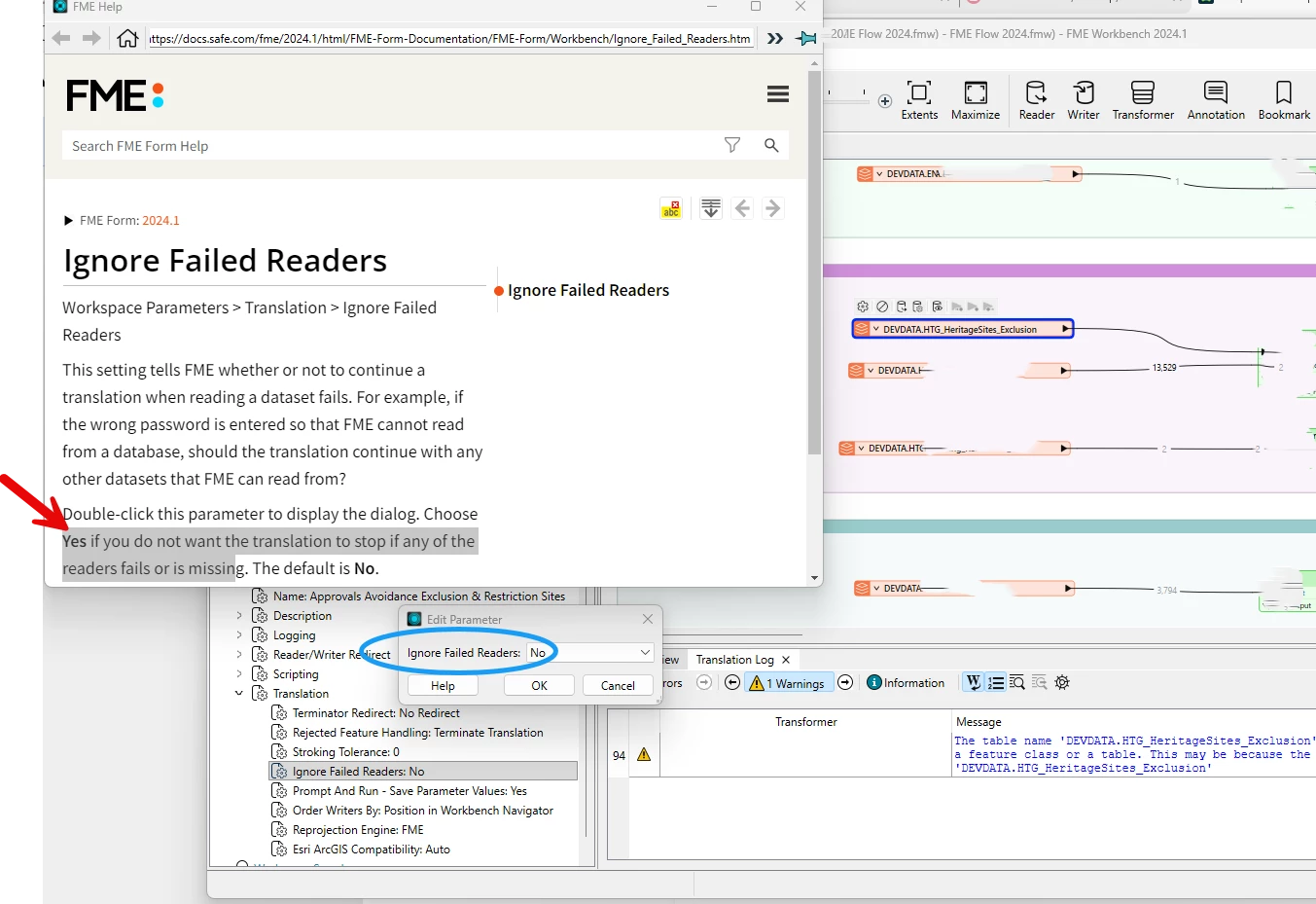
Task: Click the Expand All icon in help
Action: tap(711, 208)
